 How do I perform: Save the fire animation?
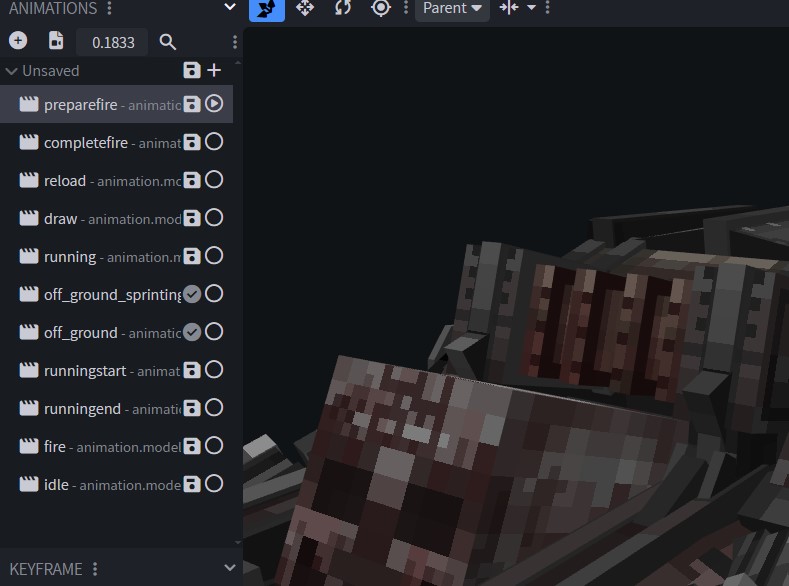[192, 446]
